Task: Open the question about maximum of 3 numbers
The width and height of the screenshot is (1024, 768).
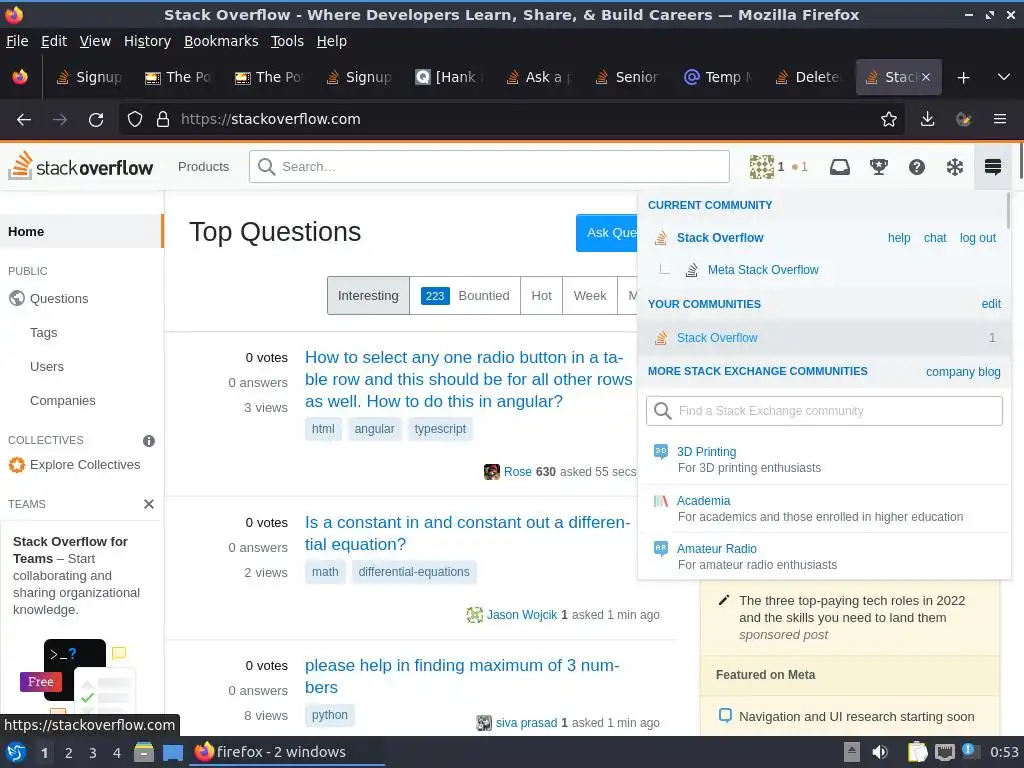Action: click(462, 676)
